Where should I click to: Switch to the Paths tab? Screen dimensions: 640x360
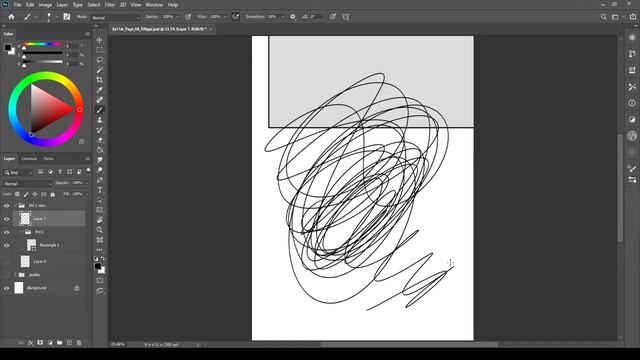[x=48, y=158]
